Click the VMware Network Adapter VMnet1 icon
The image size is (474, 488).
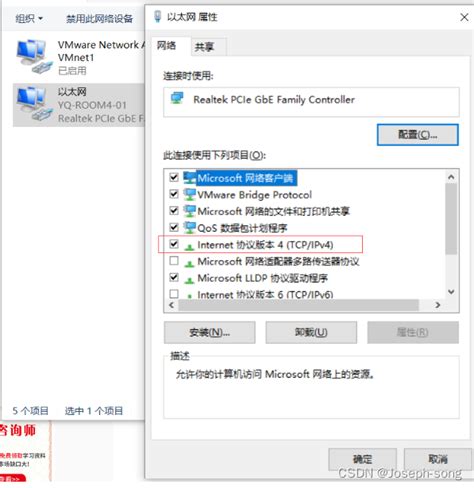[34, 57]
